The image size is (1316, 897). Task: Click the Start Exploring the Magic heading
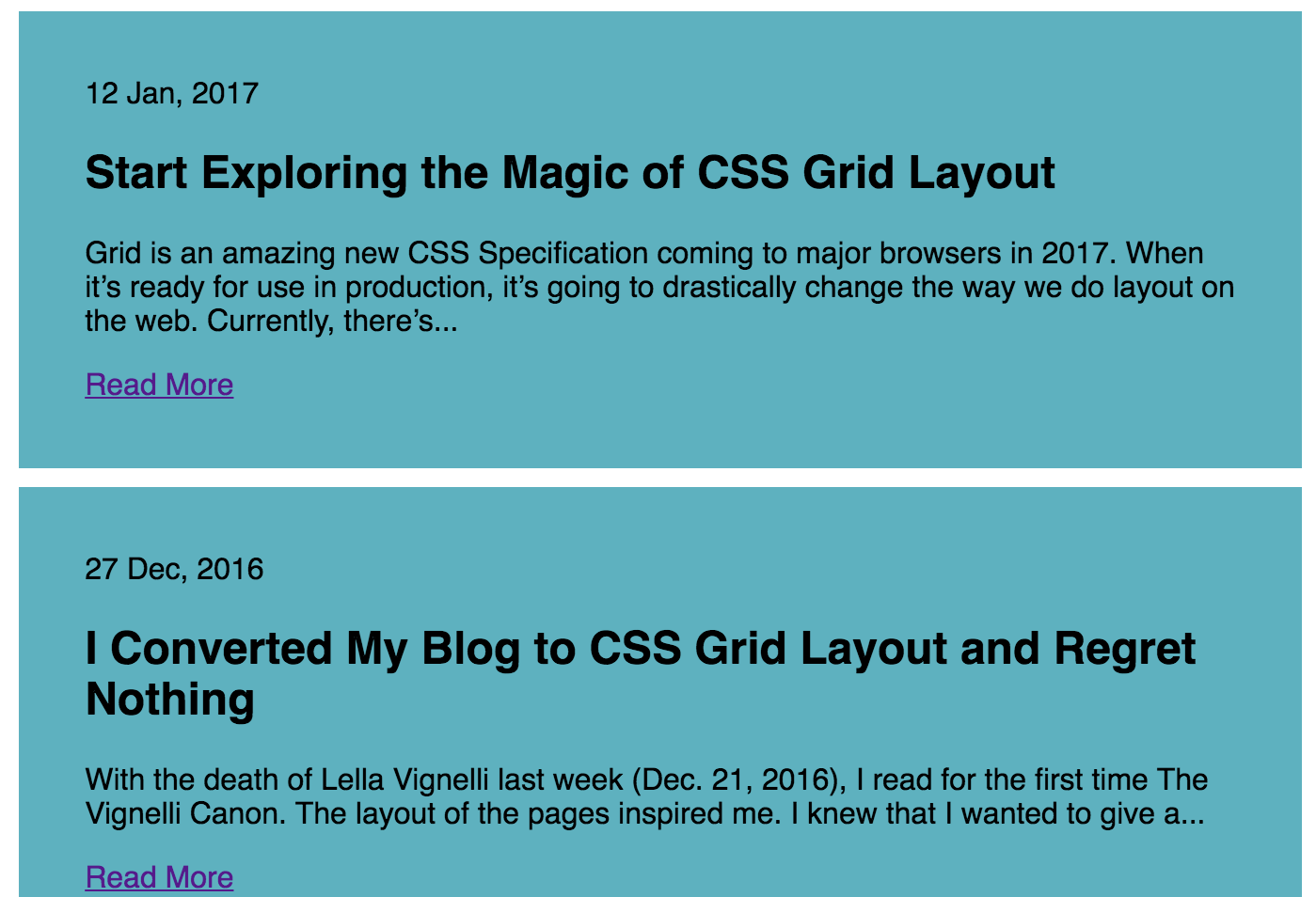[570, 173]
